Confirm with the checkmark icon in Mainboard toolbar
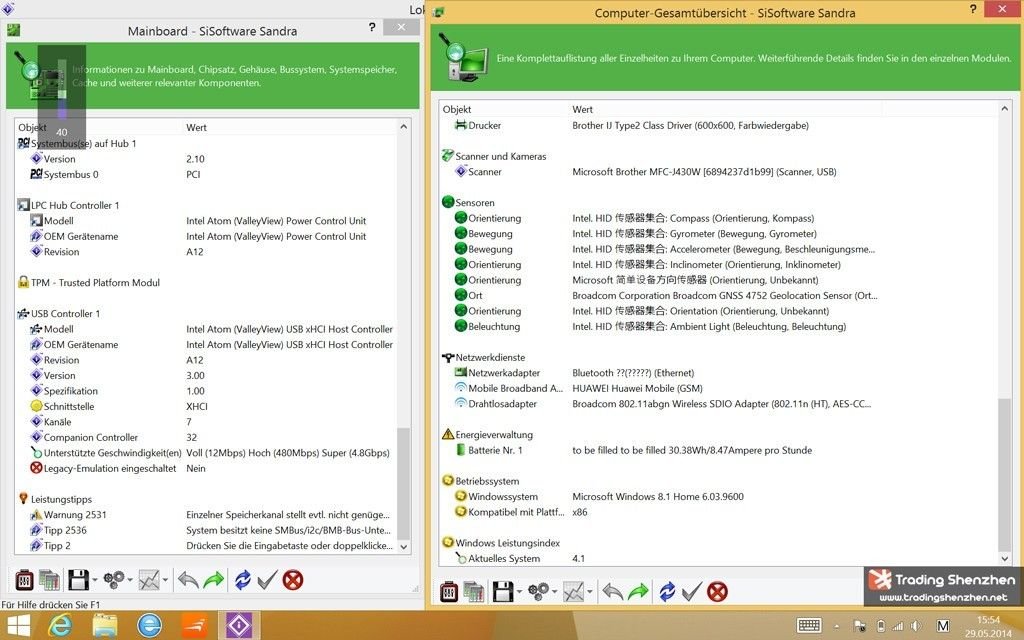Screen dimensions: 1024x640 tap(267, 580)
